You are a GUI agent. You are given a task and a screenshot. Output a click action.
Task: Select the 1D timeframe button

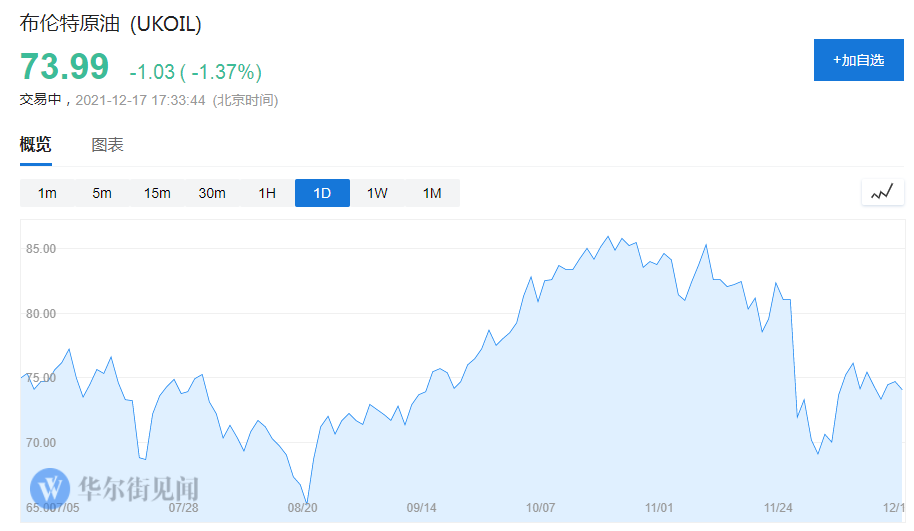coord(322,193)
